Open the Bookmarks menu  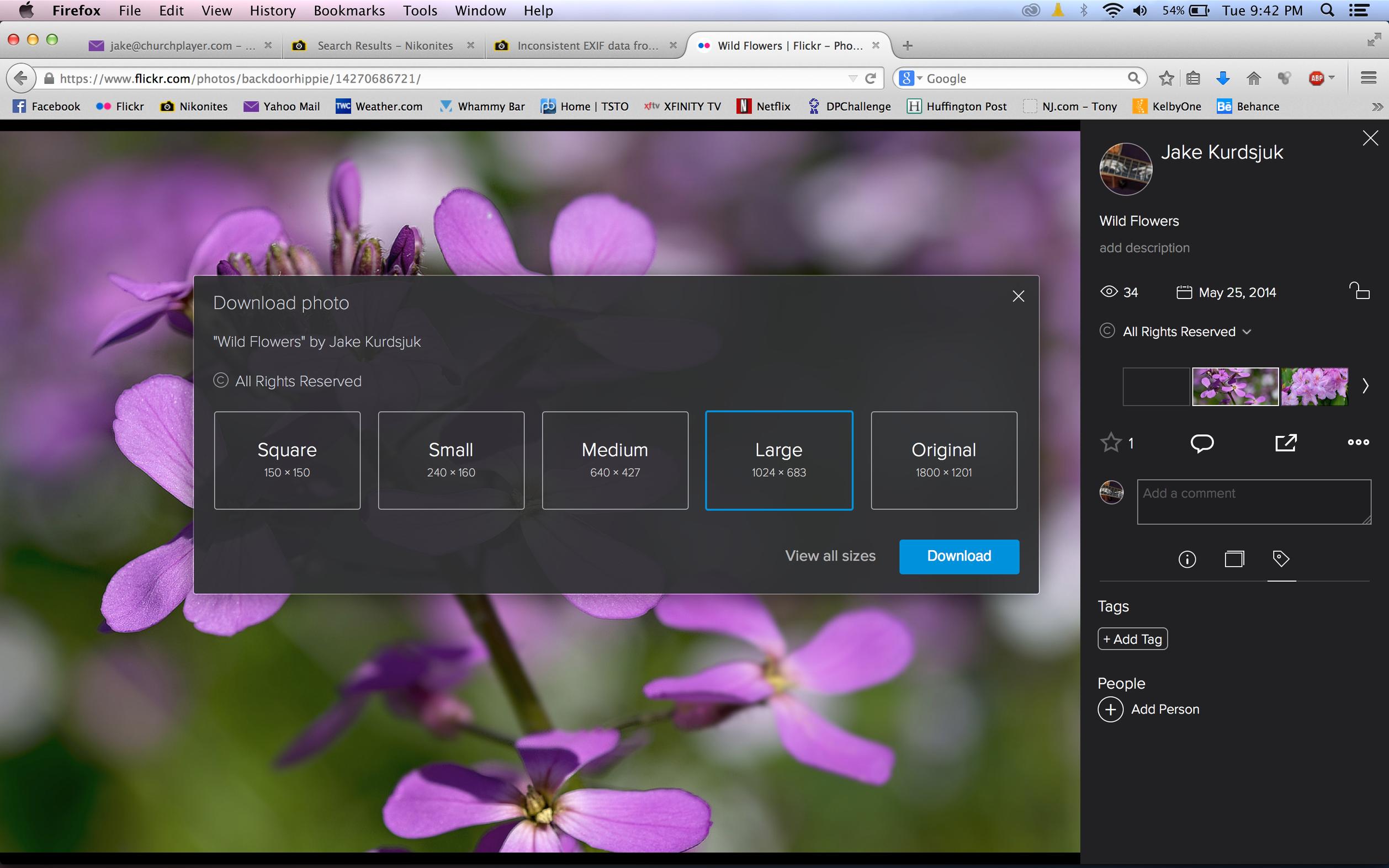click(348, 10)
